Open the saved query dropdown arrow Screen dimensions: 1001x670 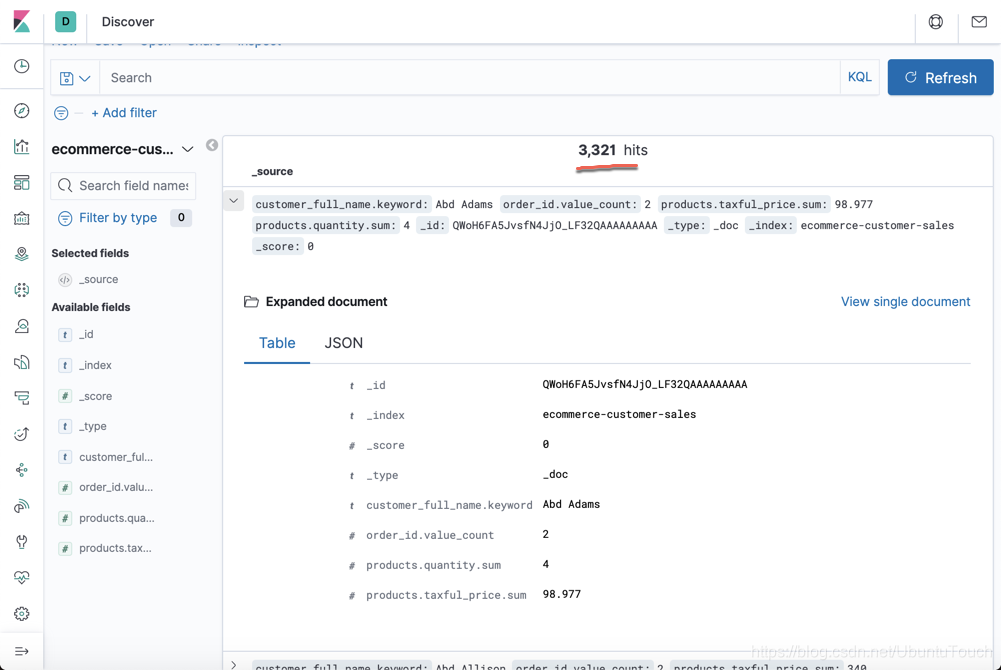pyautogui.click(x=84, y=77)
